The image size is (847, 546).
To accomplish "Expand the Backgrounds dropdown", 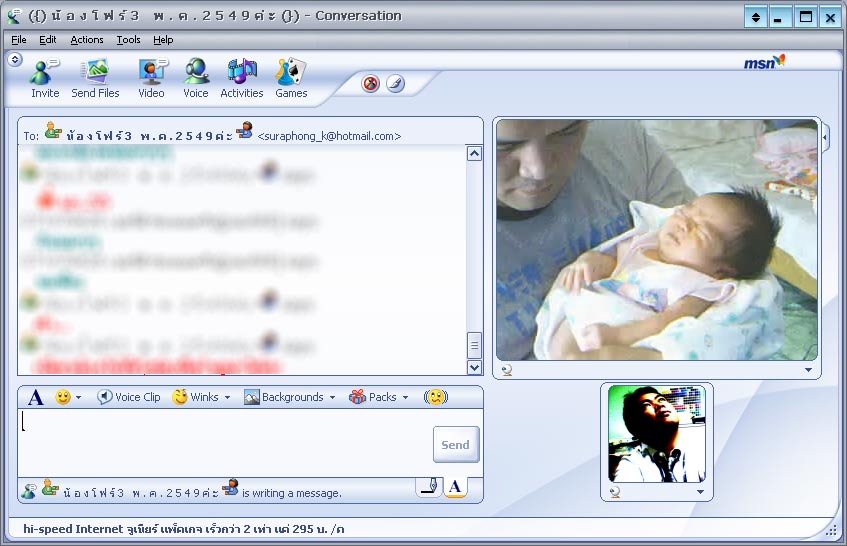I will tap(290, 397).
